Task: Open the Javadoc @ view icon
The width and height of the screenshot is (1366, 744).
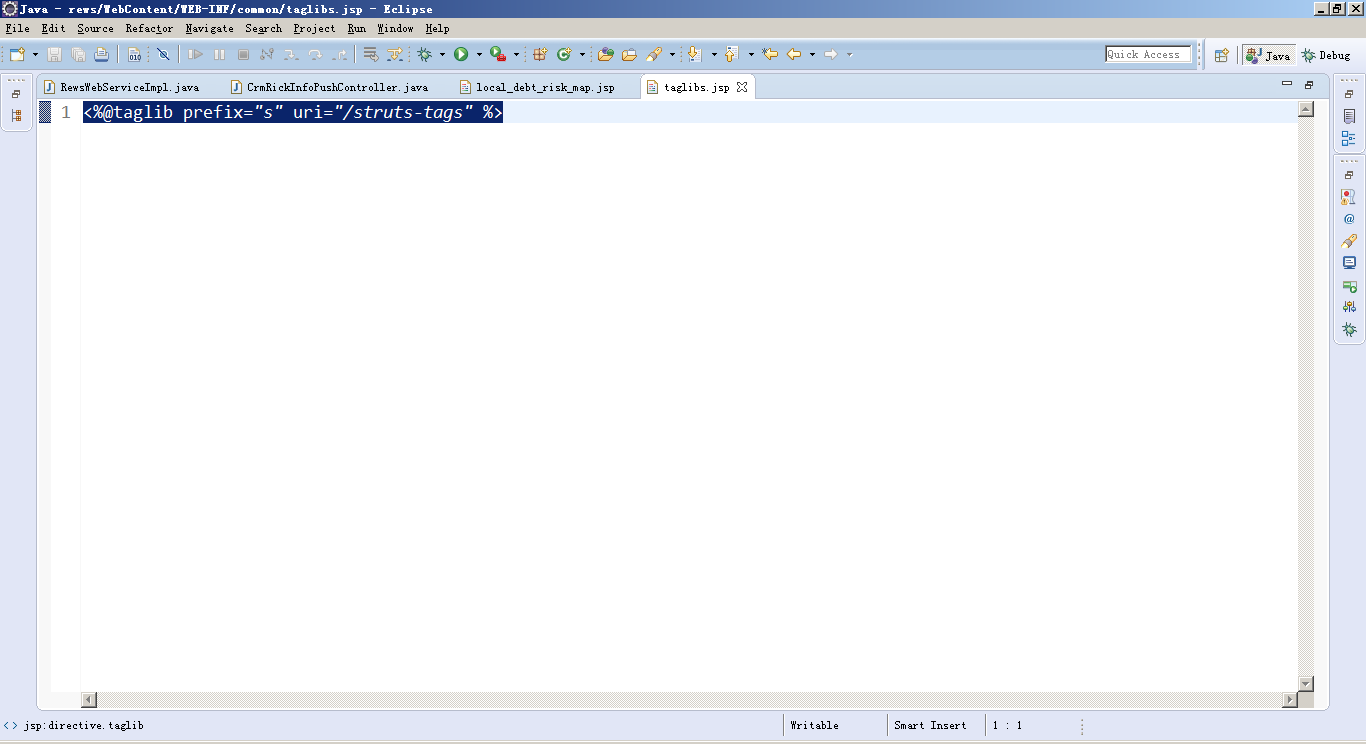Action: tap(1349, 219)
